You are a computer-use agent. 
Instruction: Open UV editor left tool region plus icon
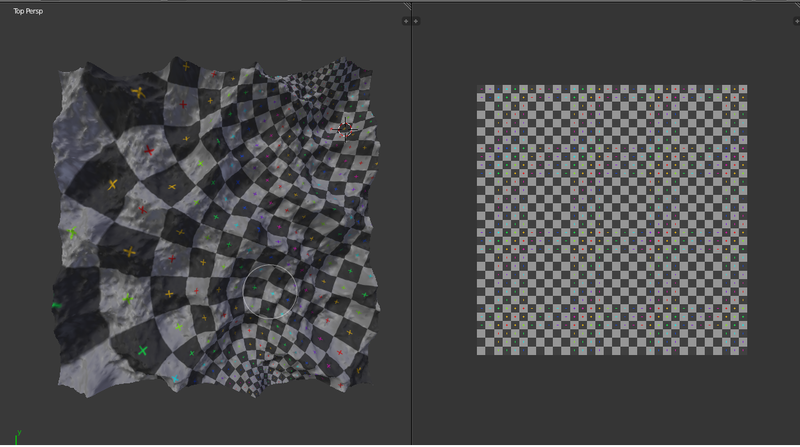point(416,21)
